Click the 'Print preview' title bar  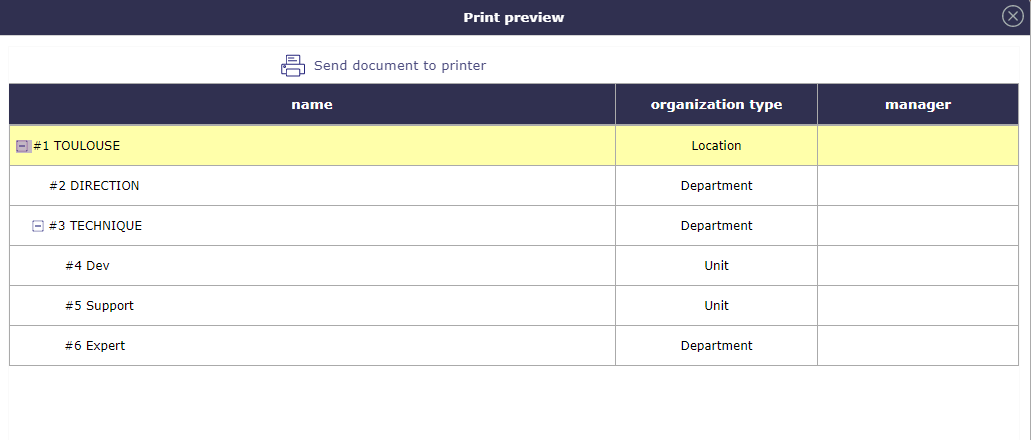click(x=514, y=17)
